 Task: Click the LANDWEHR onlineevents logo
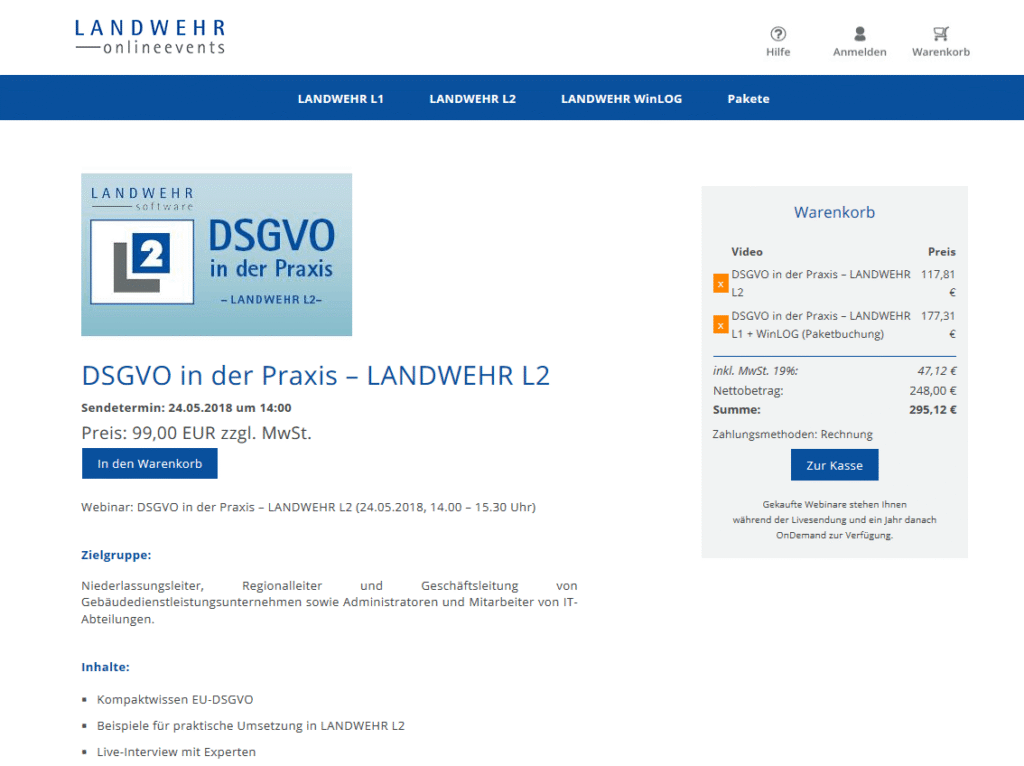tap(150, 37)
